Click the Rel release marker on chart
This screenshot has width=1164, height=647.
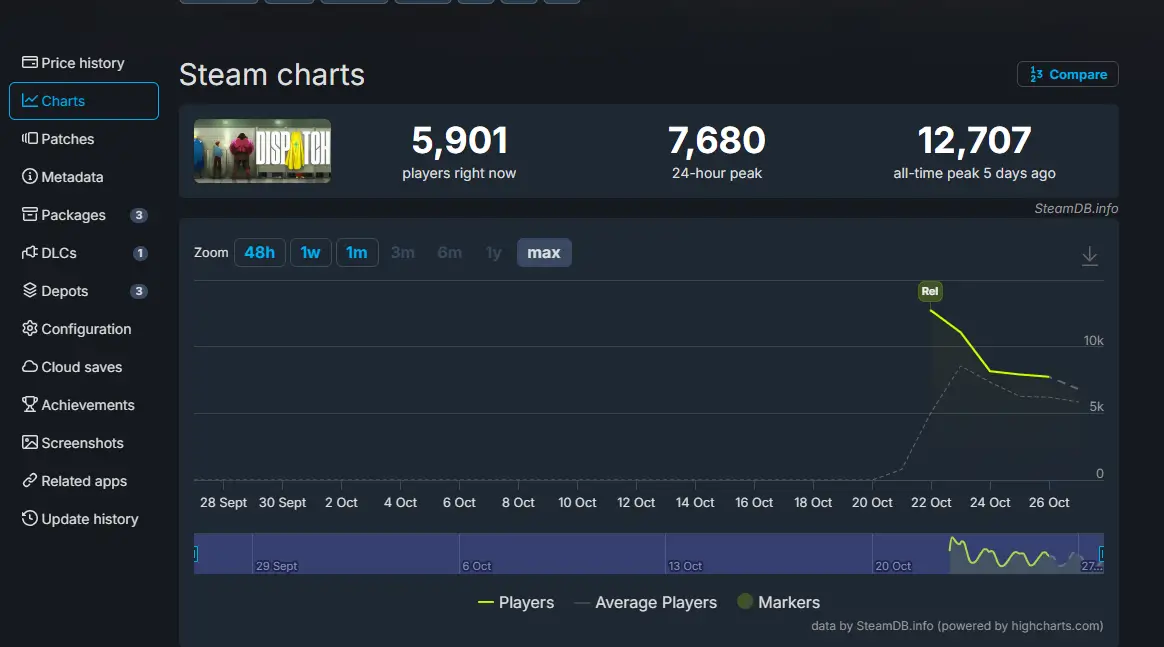(930, 292)
